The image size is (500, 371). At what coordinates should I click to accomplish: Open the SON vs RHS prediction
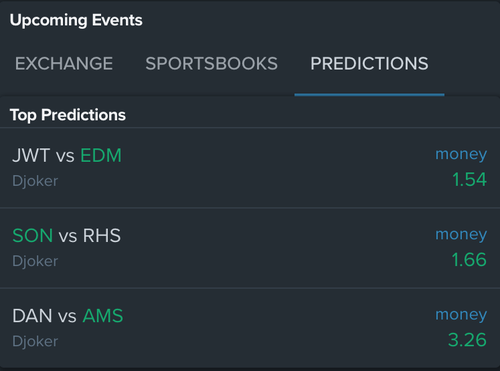pos(250,248)
